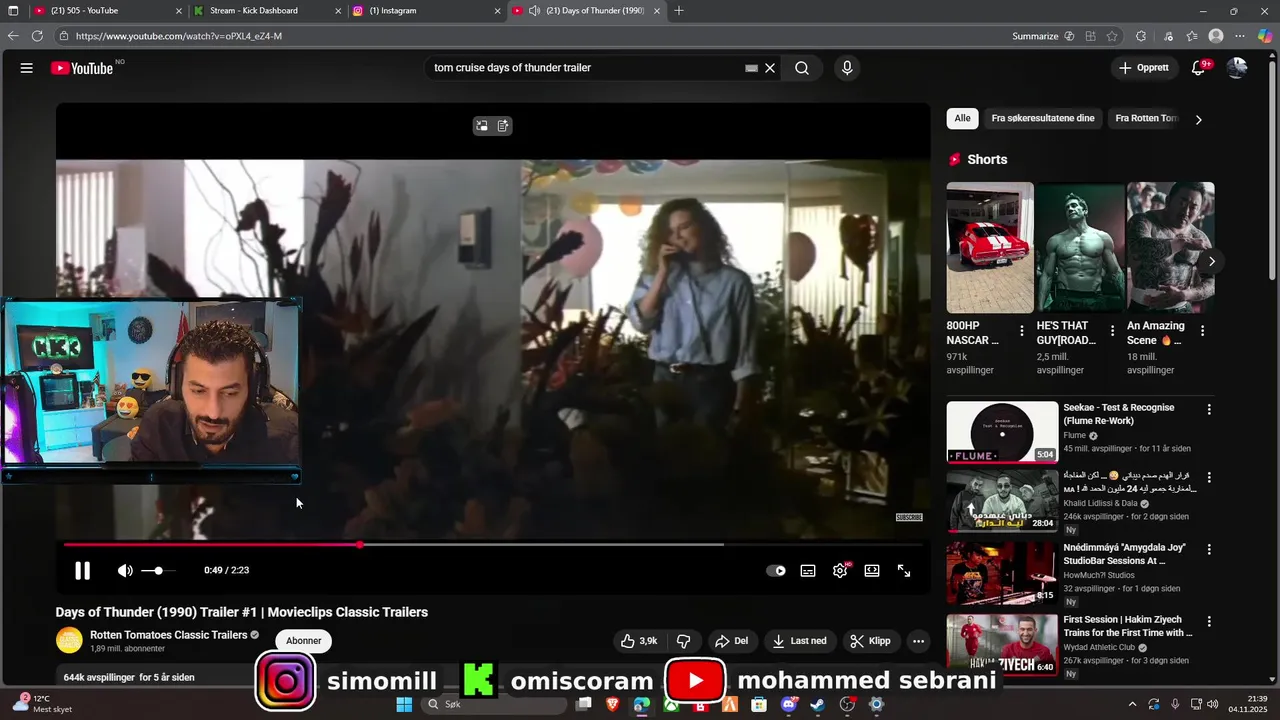Screen dimensions: 1280x720
Task: Enter fullscreen in the video player
Action: (x=904, y=571)
